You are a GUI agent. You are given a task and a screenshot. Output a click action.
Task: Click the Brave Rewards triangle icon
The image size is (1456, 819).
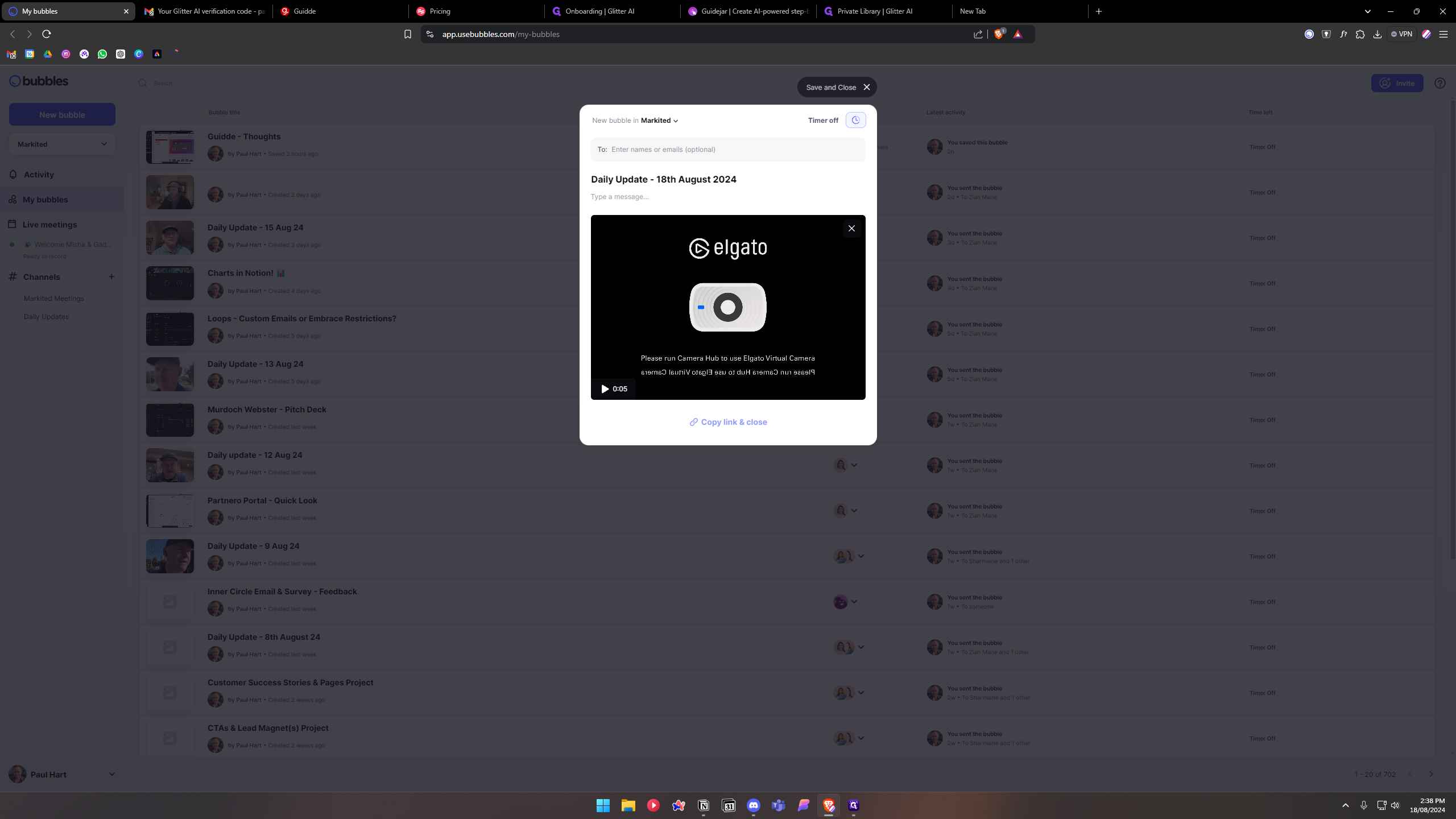1018,34
